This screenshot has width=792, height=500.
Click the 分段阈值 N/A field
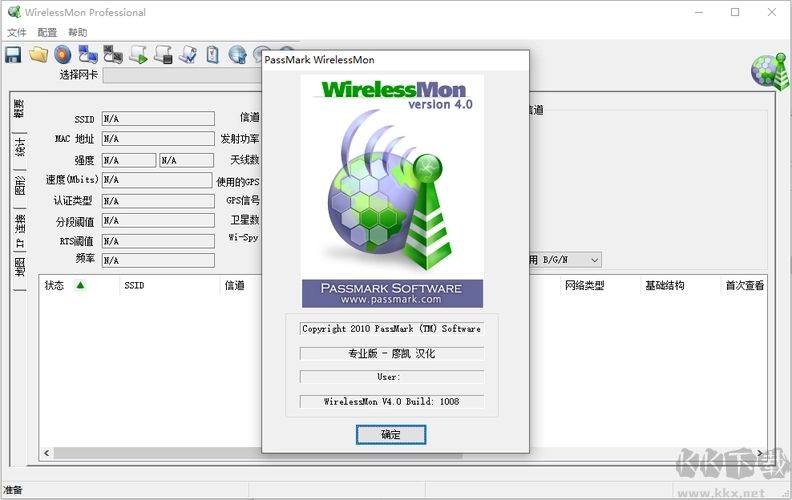pyautogui.click(x=158, y=221)
